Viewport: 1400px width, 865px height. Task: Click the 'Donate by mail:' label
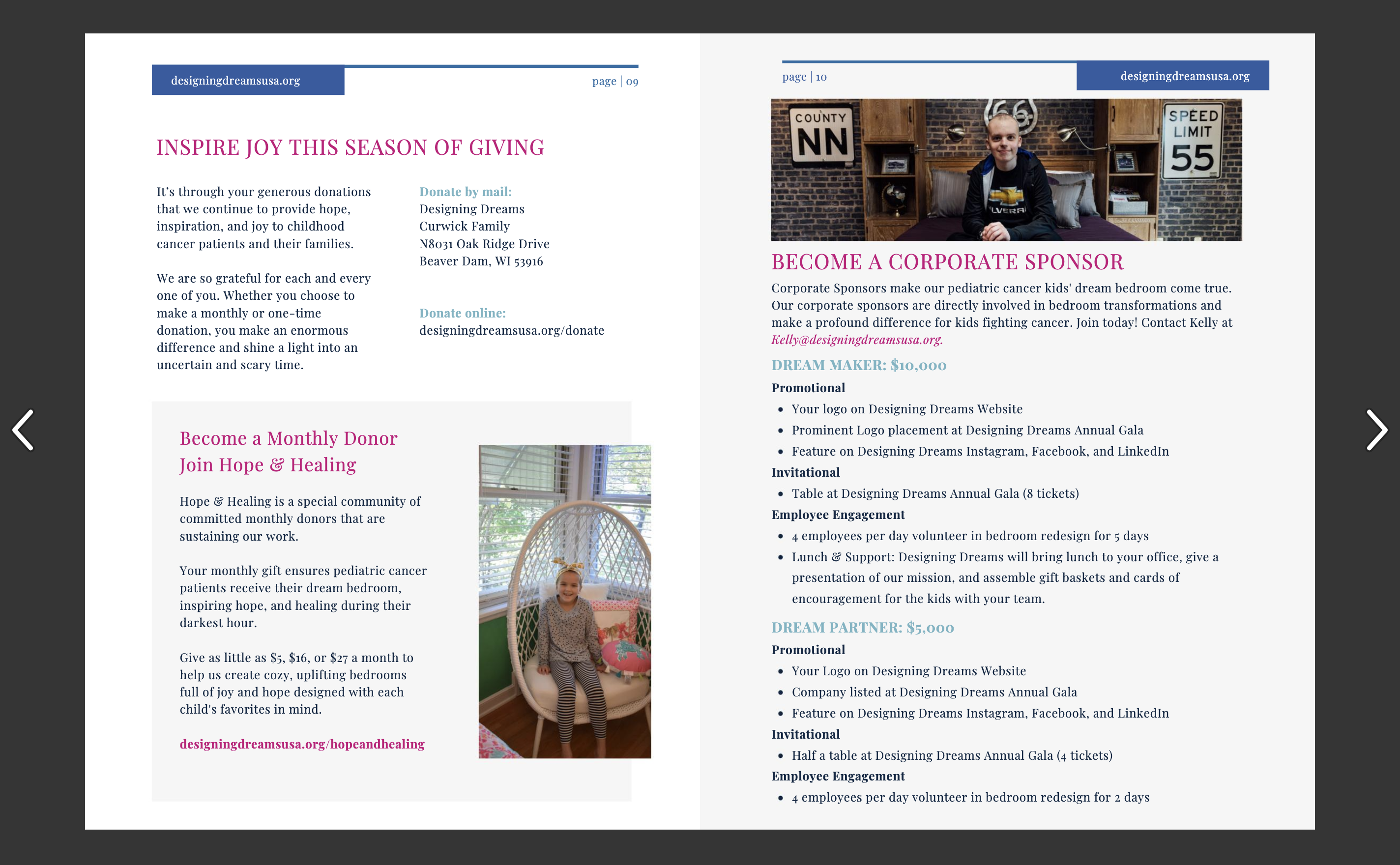[x=465, y=192]
